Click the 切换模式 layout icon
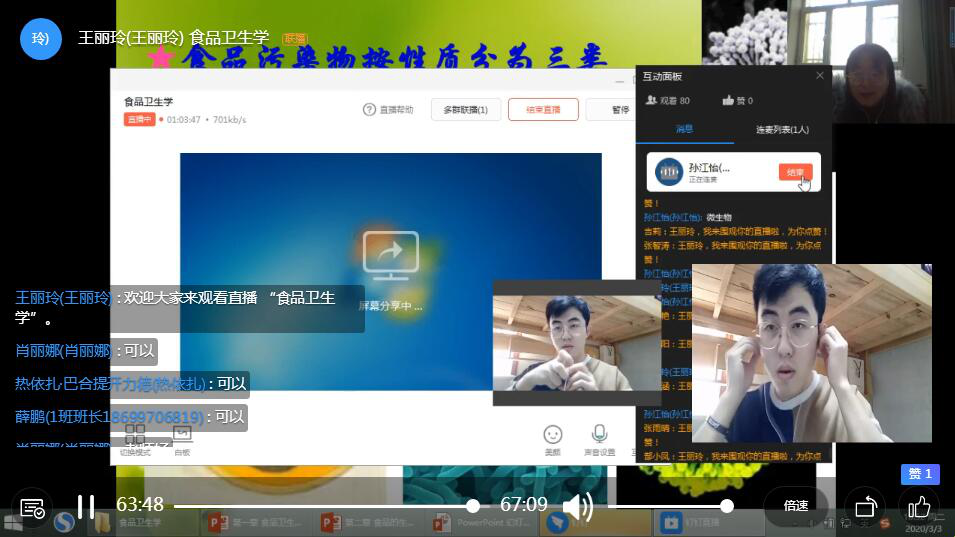The height and width of the screenshot is (537, 955). click(x=135, y=437)
